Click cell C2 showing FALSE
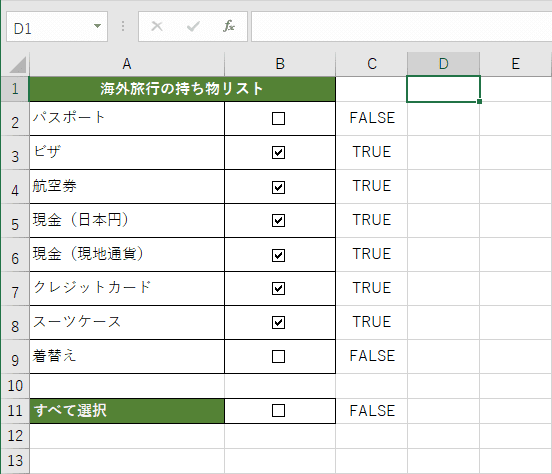 coord(372,119)
